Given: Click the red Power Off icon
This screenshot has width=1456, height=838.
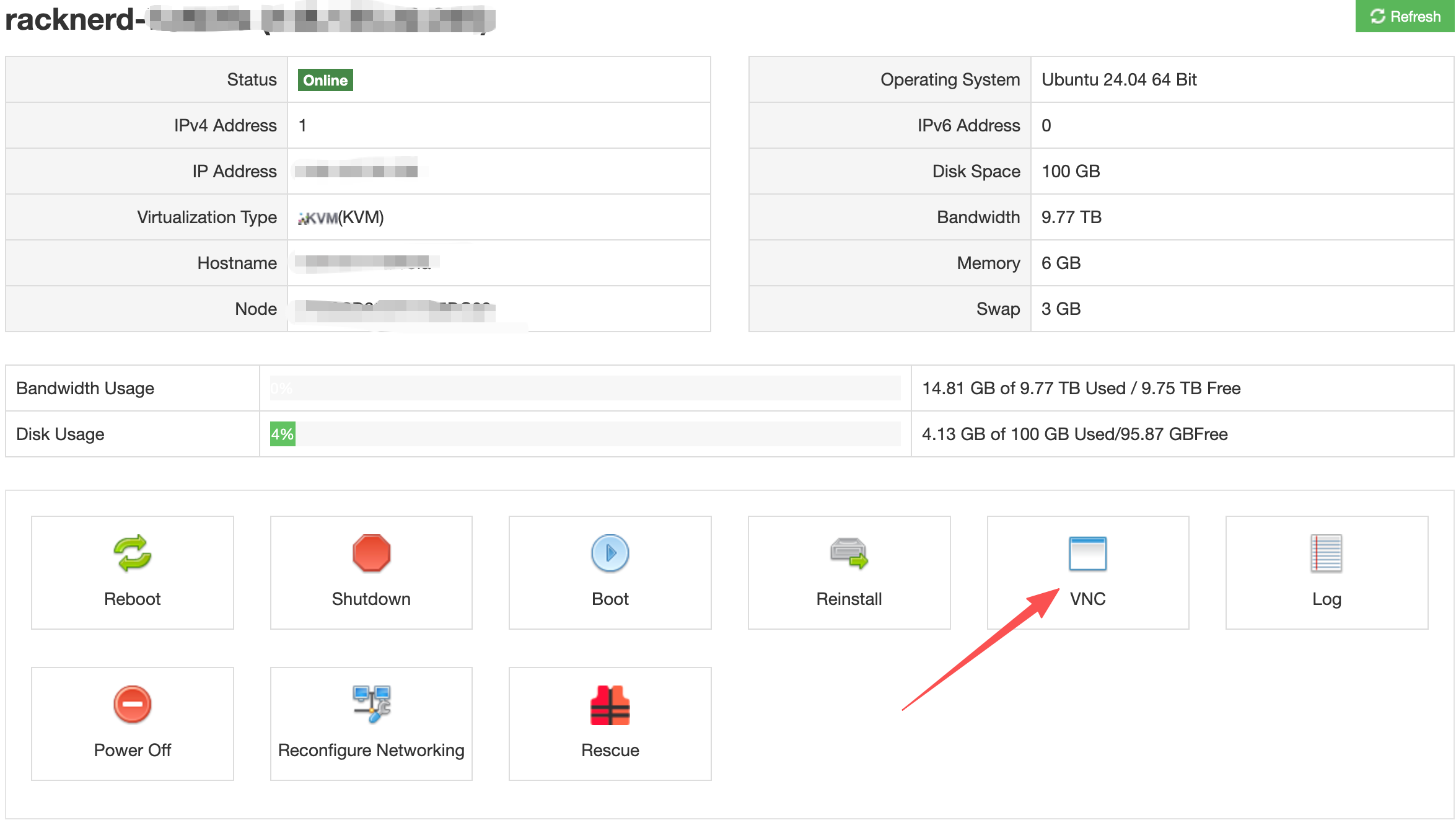Looking at the screenshot, I should [133, 704].
